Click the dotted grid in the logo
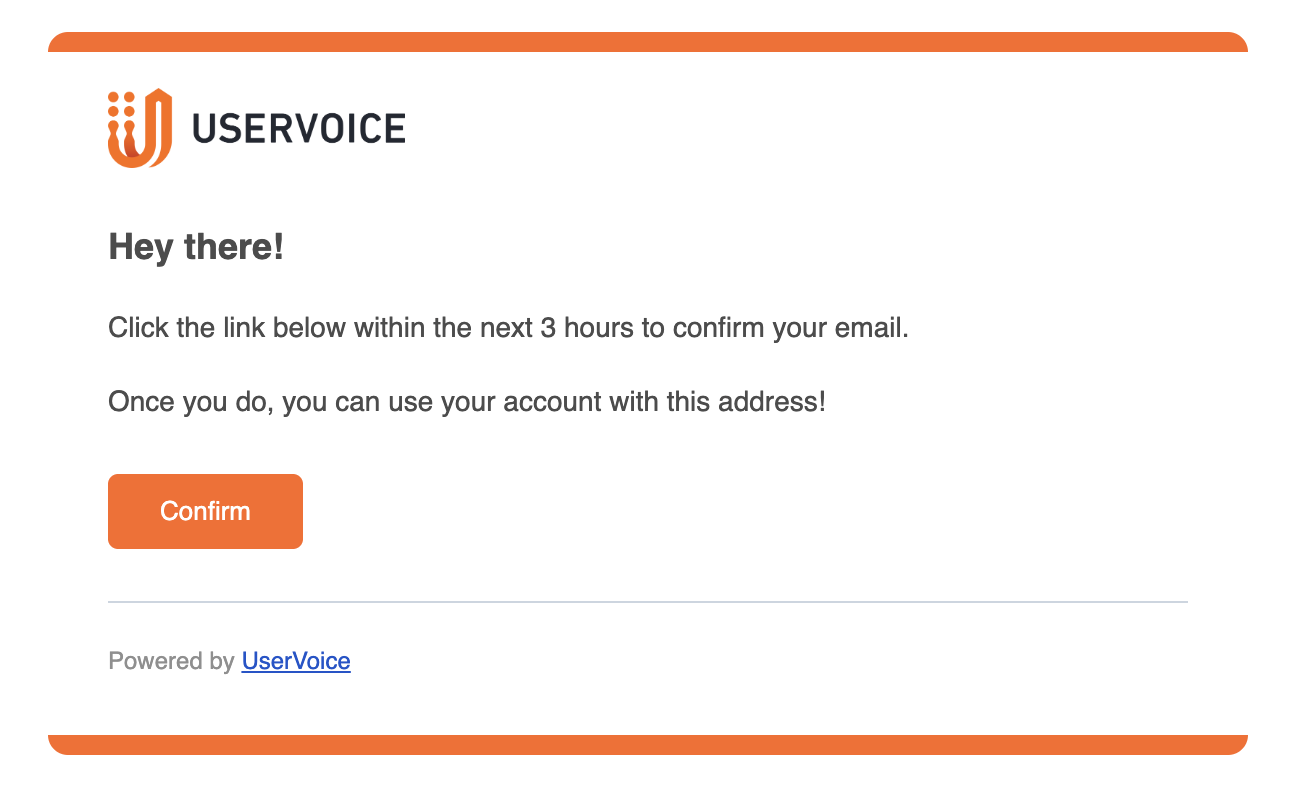This screenshot has height=800, width=1292. click(121, 111)
